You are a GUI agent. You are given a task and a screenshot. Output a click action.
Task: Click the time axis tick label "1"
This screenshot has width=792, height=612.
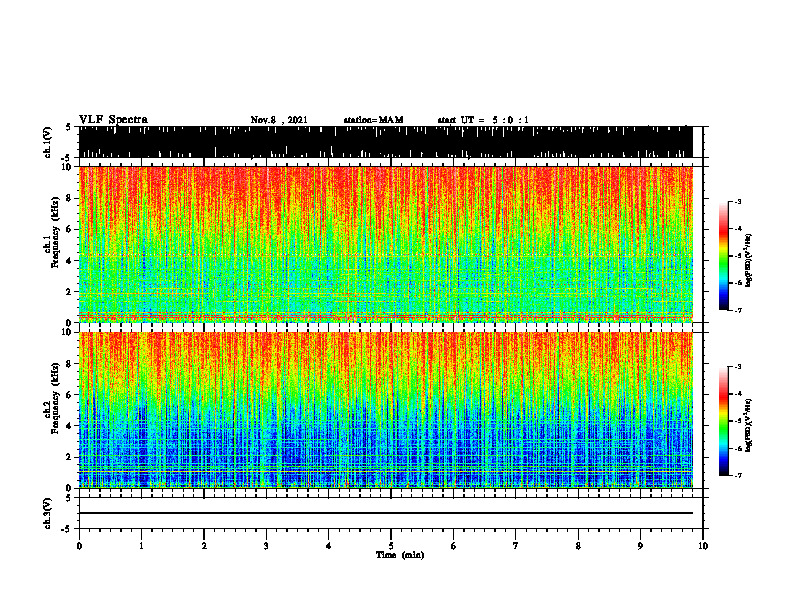click(x=141, y=546)
